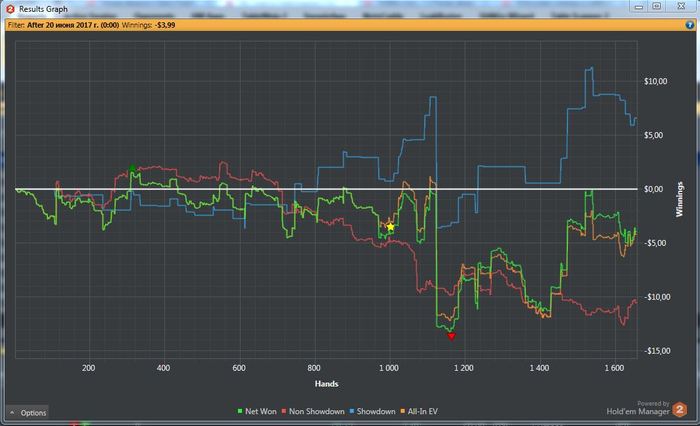Click the -$5,00 axis label
This screenshot has width=700, height=426.
click(655, 243)
